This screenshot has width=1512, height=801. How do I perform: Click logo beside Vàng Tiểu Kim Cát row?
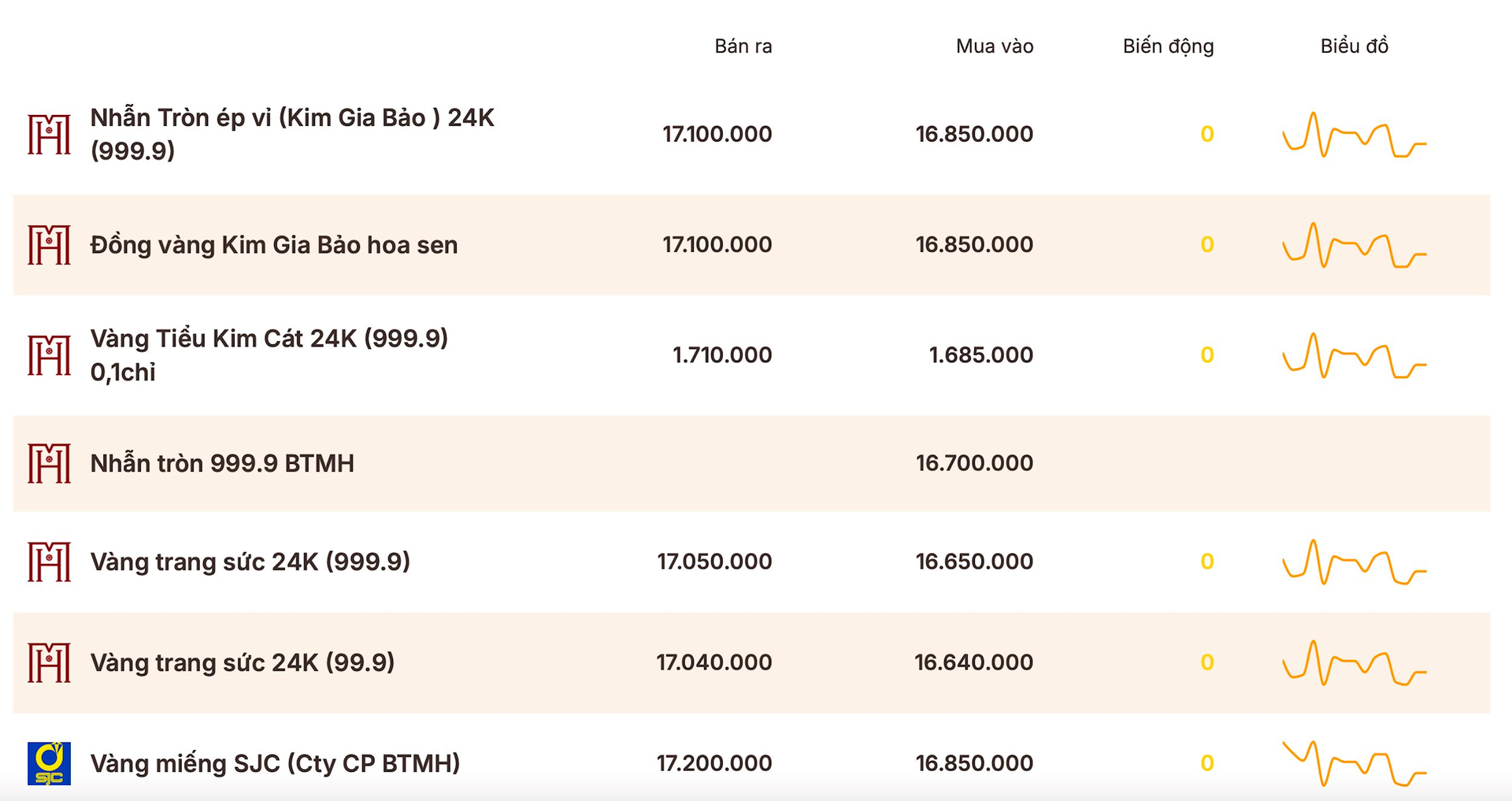click(x=49, y=355)
